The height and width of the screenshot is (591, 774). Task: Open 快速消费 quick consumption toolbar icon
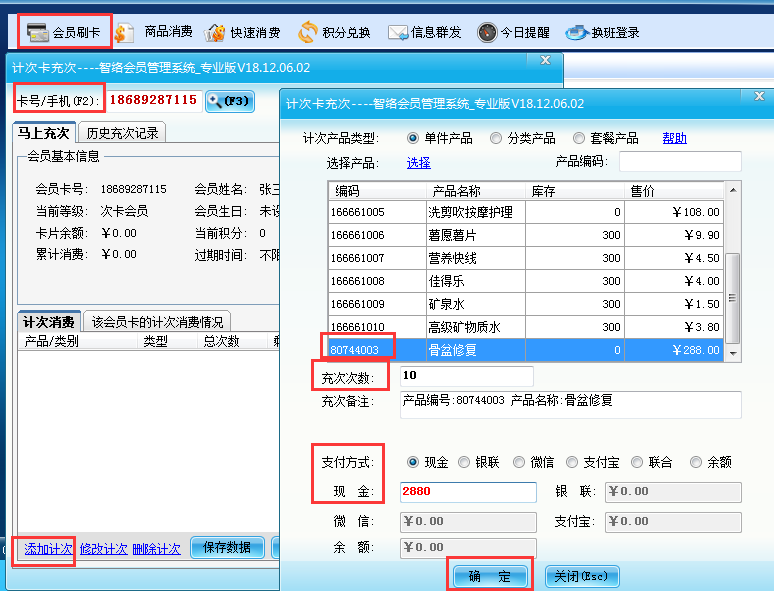point(242,33)
